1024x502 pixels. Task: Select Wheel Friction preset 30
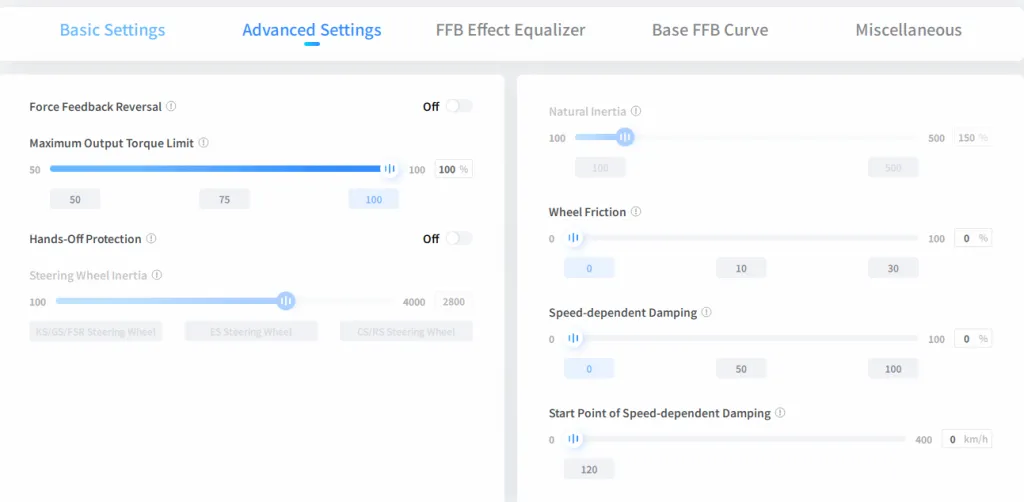(892, 268)
